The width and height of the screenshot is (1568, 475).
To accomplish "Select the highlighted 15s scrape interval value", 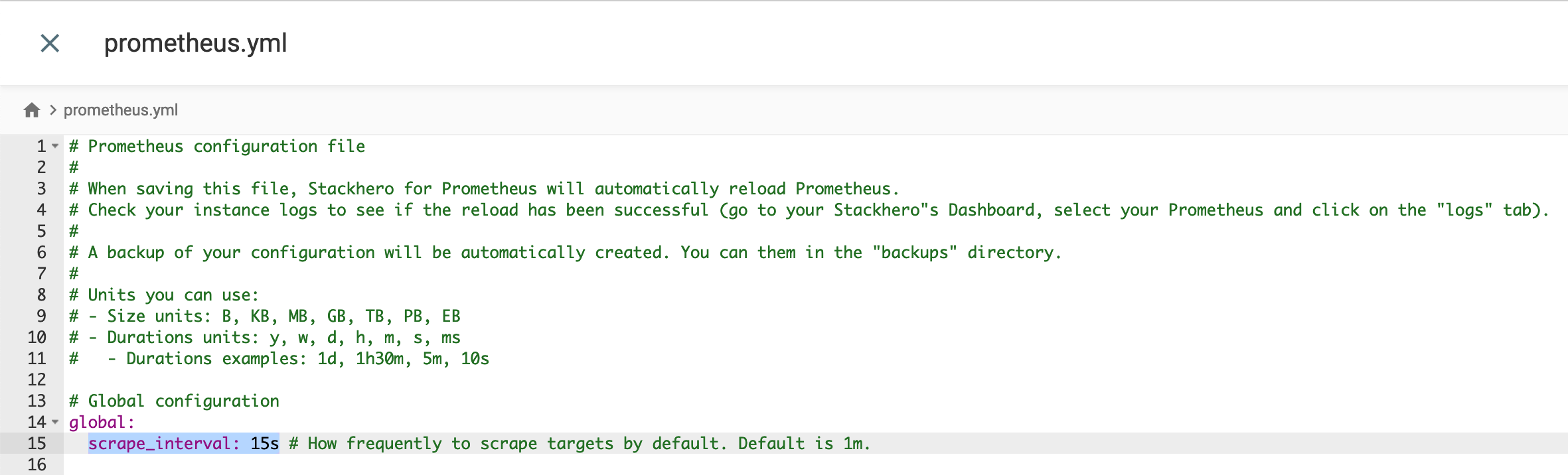I will (x=264, y=443).
